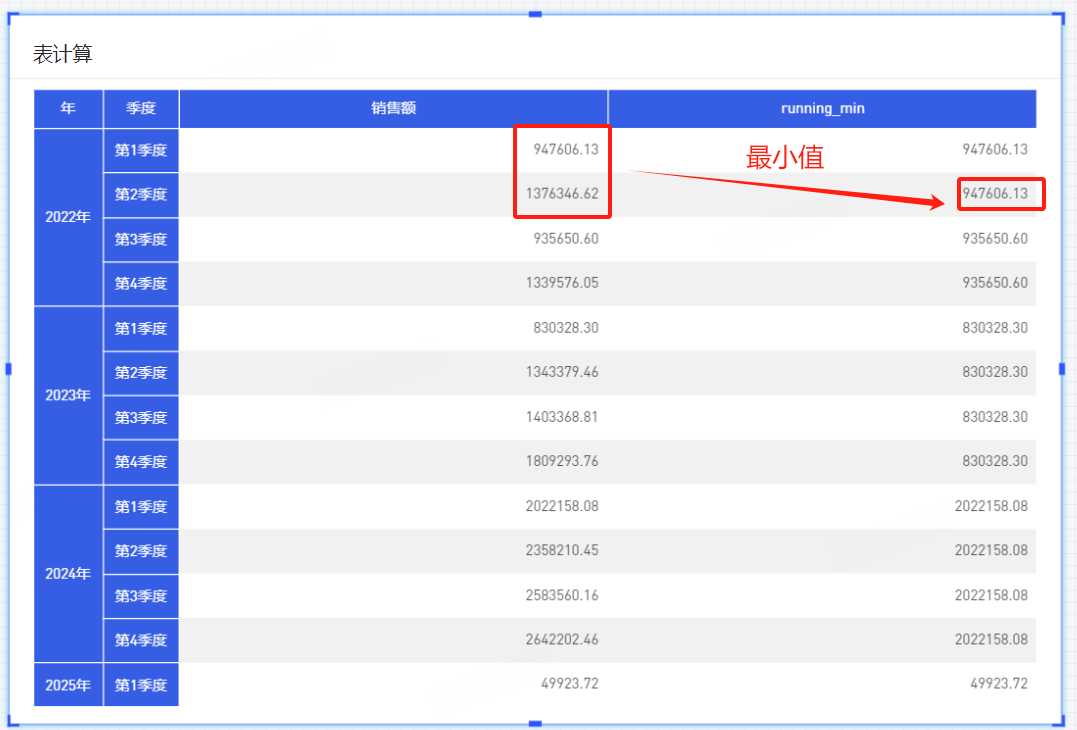This screenshot has width=1077, height=730.
Task: Click the sales value 1376346.62
Action: (x=562, y=194)
